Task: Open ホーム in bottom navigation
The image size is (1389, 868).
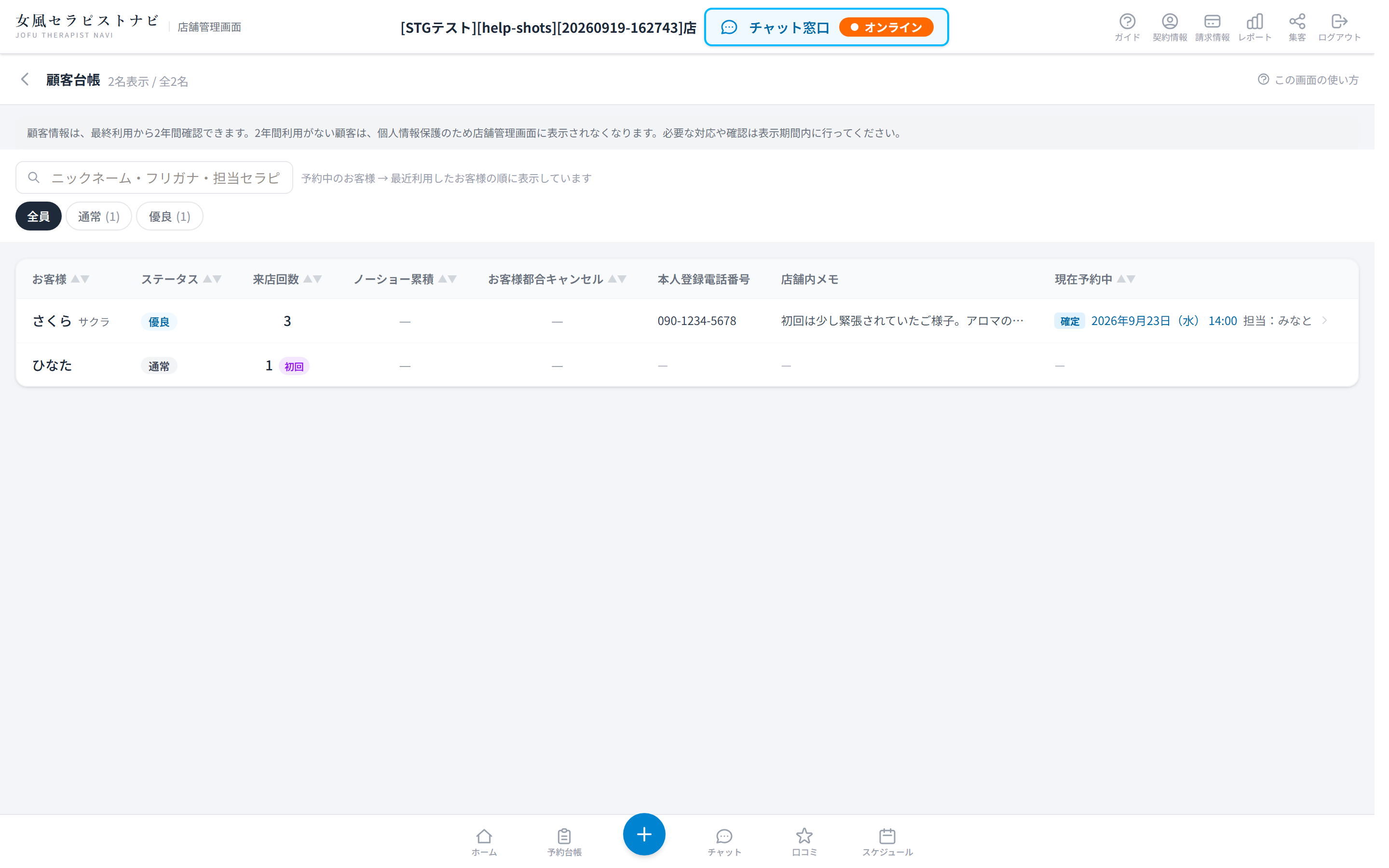Action: (484, 842)
